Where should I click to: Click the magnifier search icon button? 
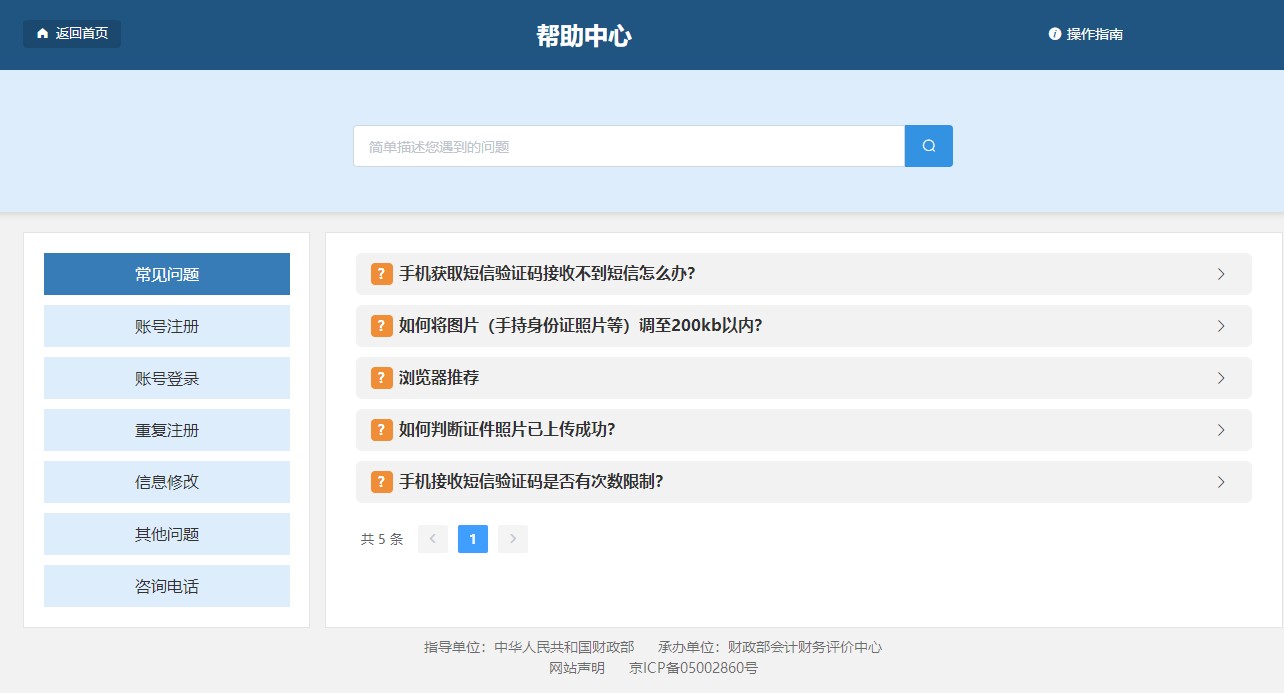point(928,146)
